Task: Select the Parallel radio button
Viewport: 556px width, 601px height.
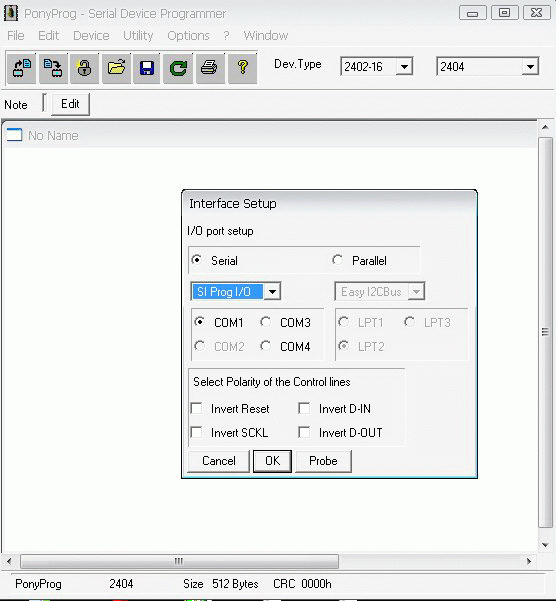Action: click(x=337, y=260)
